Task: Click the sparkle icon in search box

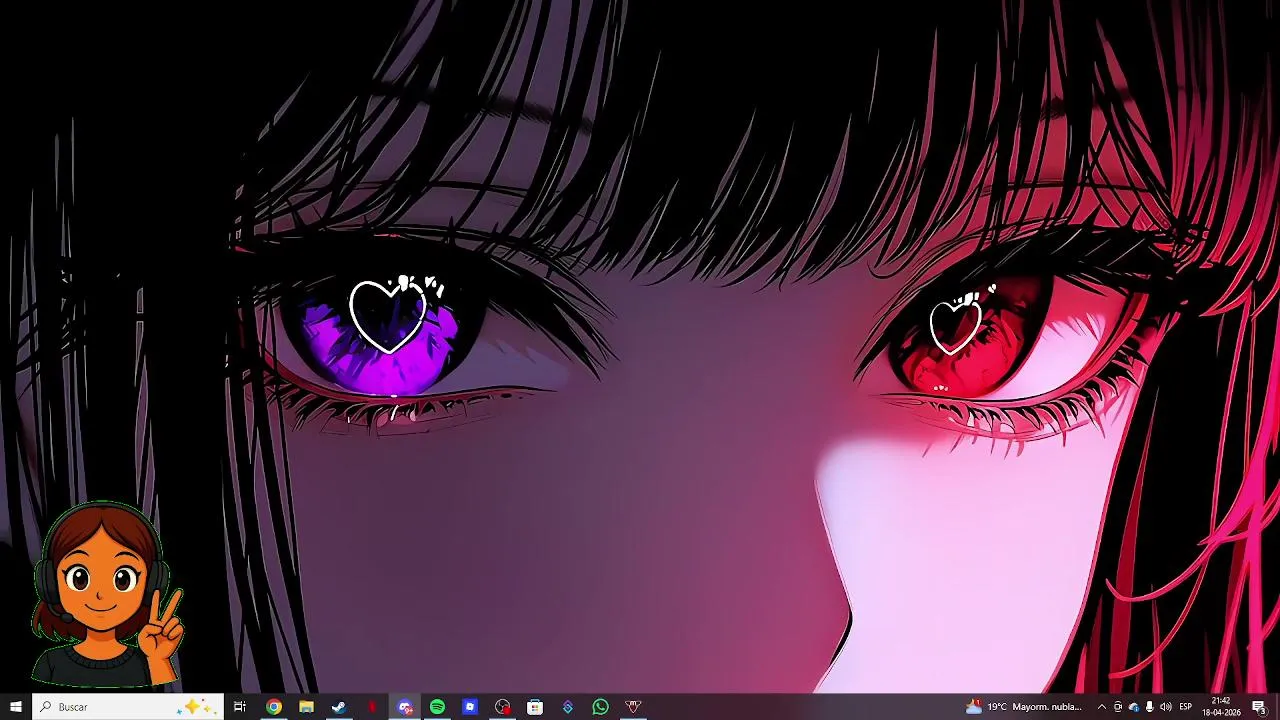Action: coord(195,707)
